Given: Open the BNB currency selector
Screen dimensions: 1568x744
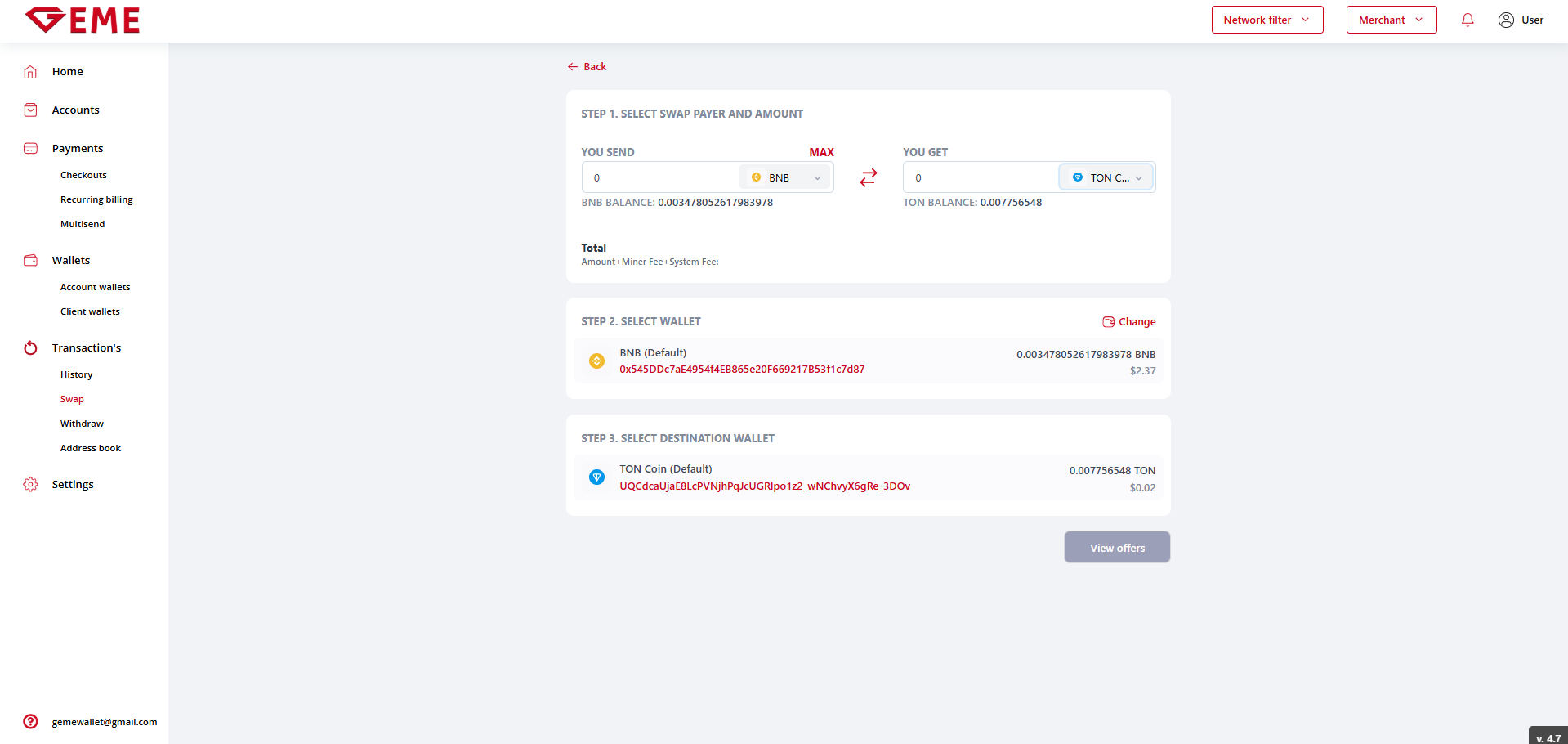Looking at the screenshot, I should [785, 177].
